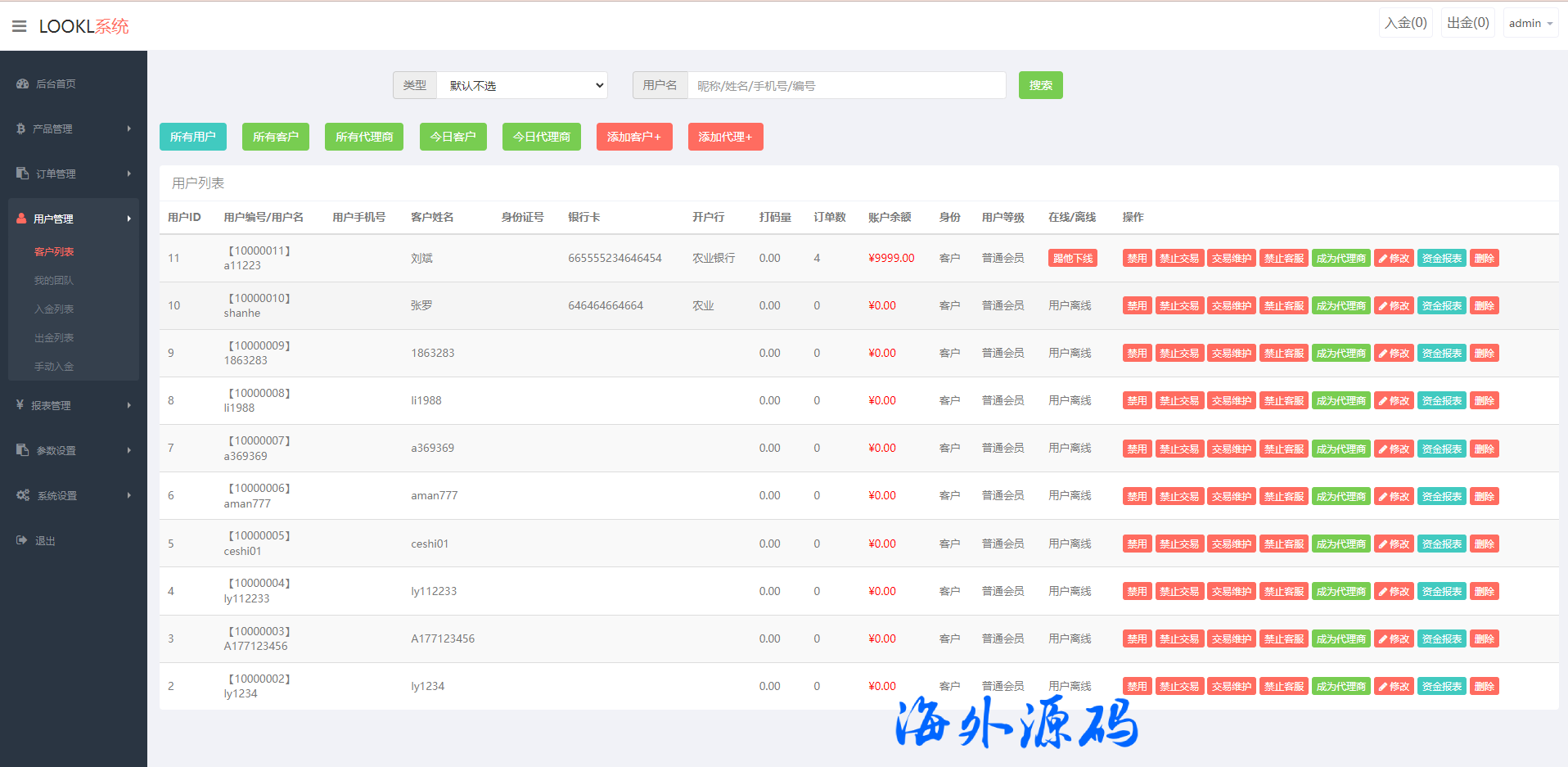
Task: Click the pencil 修改 button for user 11
Action: click(x=1394, y=259)
